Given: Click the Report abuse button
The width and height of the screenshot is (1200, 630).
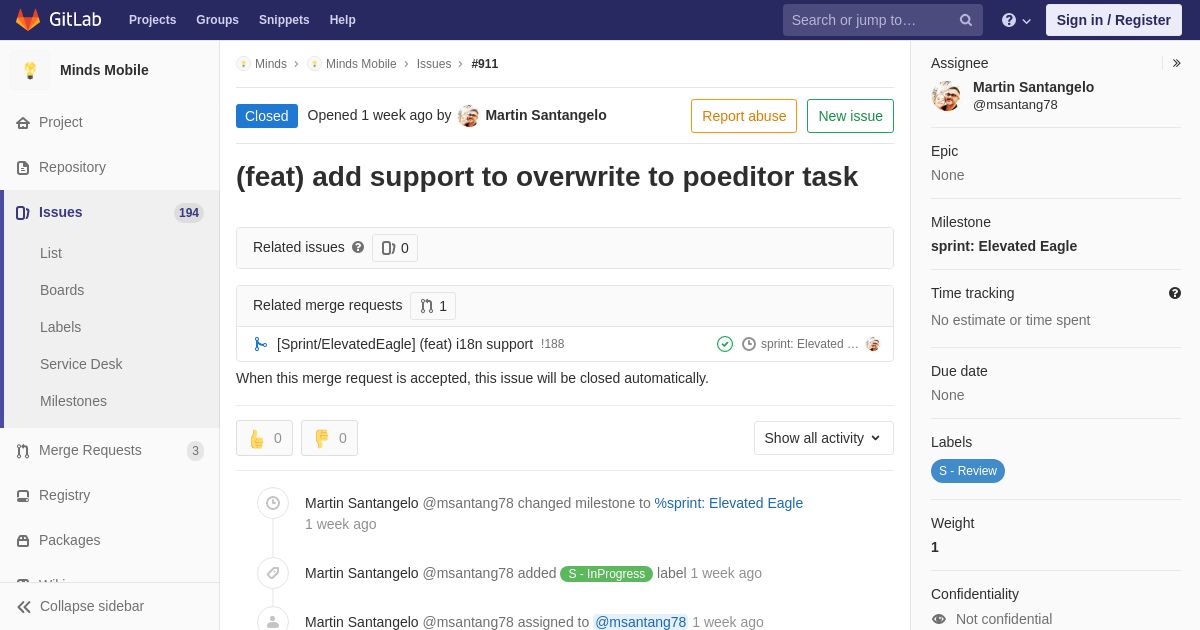Looking at the screenshot, I should point(744,116).
